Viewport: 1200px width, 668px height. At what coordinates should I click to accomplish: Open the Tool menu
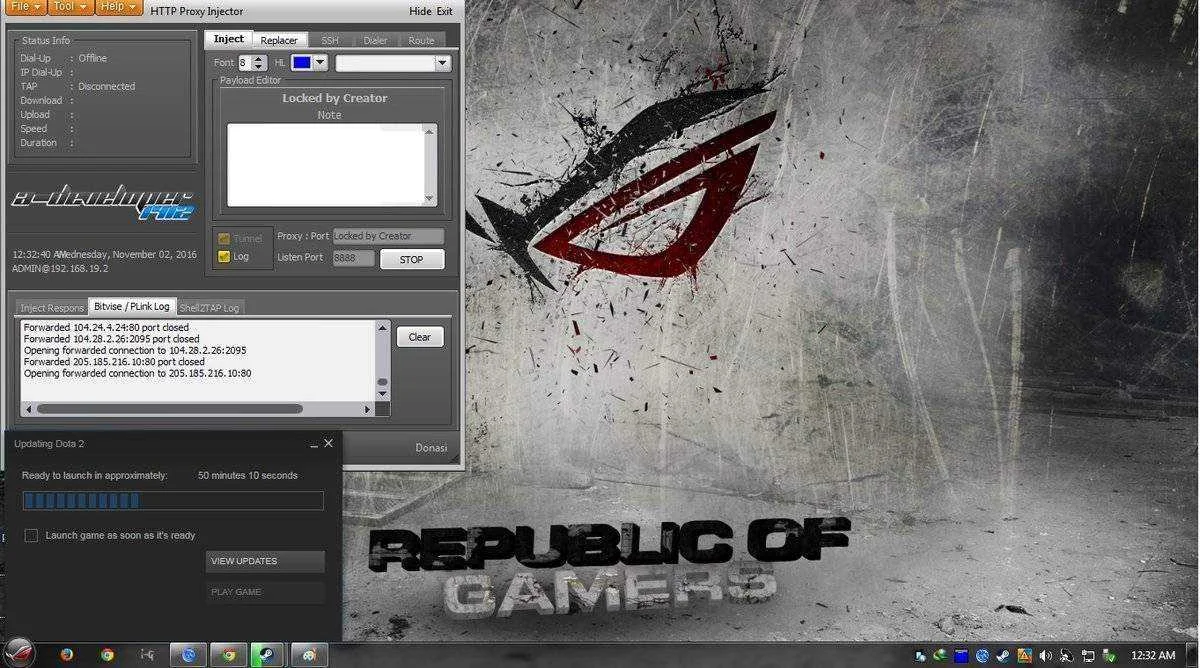[x=71, y=6]
